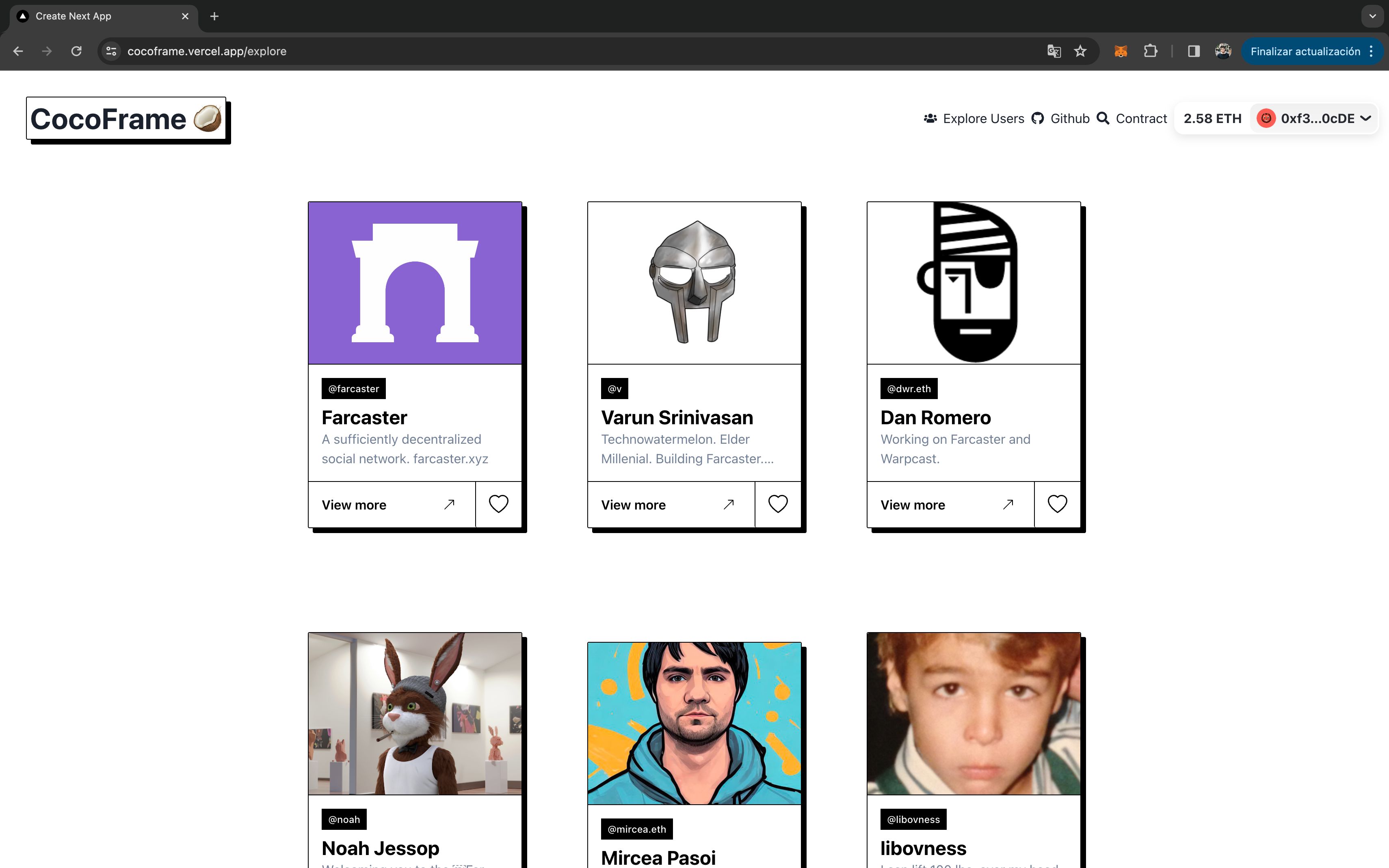Click View more on Varun Srinivasan card

[x=671, y=505]
